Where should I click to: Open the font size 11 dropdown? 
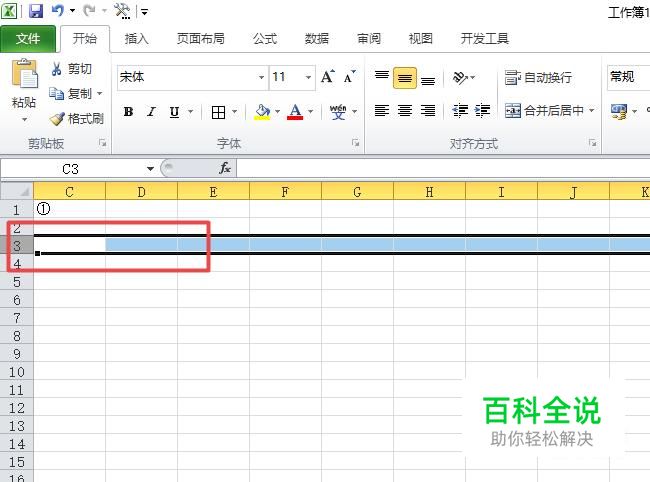tap(308, 78)
